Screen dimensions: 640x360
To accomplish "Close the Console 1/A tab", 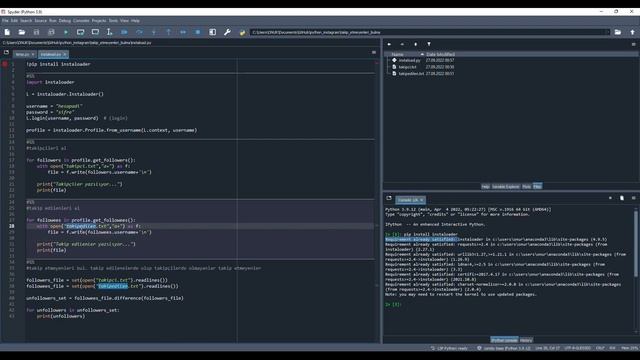I will 422,200.
